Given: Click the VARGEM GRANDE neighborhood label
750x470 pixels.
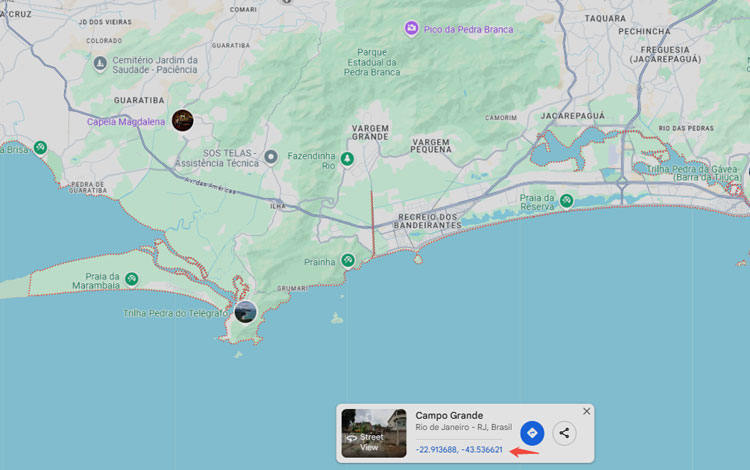Looking at the screenshot, I should point(370,132).
